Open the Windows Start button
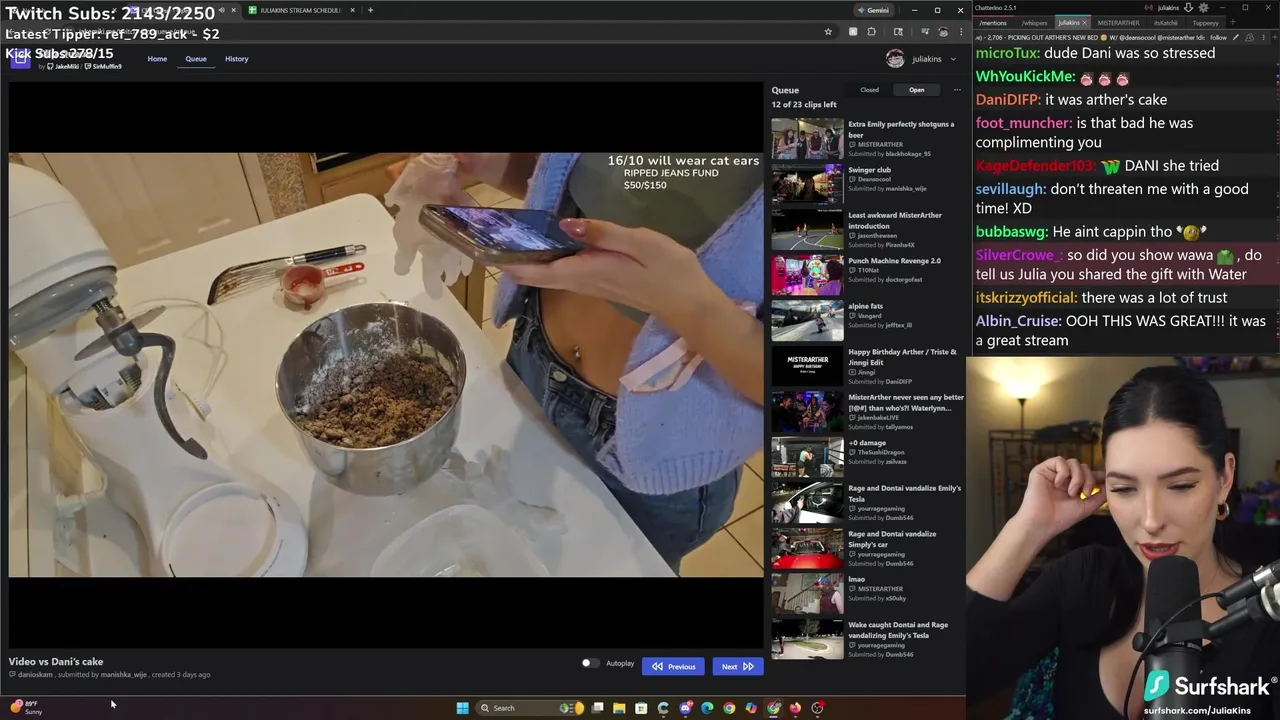The width and height of the screenshot is (1280, 720). (463, 708)
